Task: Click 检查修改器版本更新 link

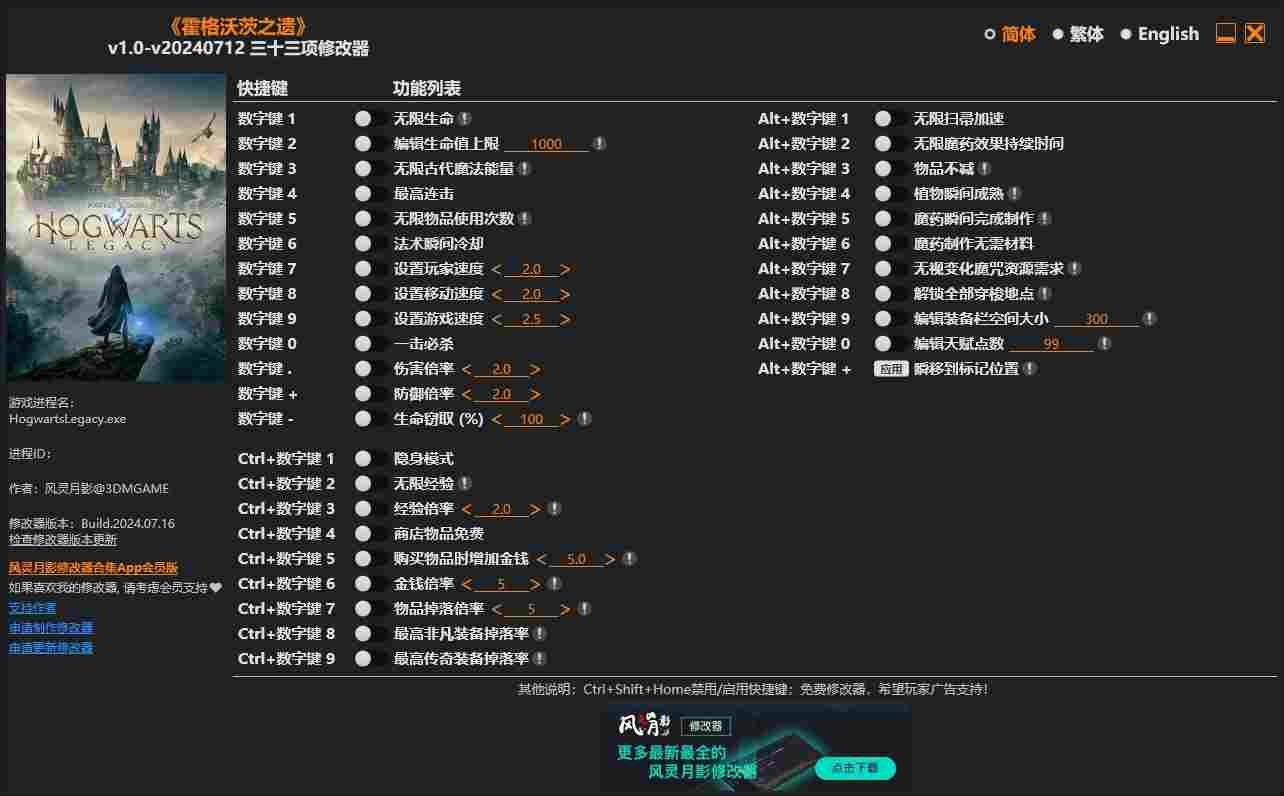Action: [63, 540]
